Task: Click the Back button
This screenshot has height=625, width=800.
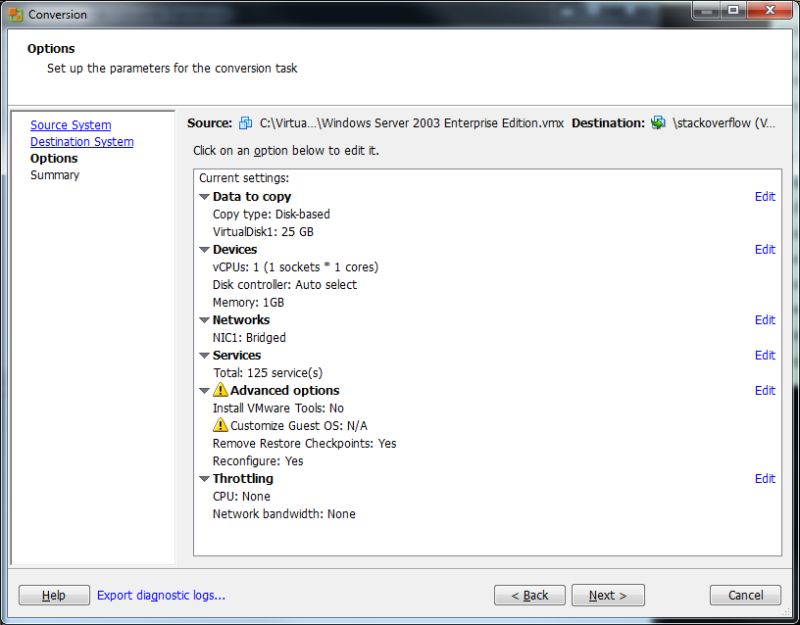Action: 530,595
